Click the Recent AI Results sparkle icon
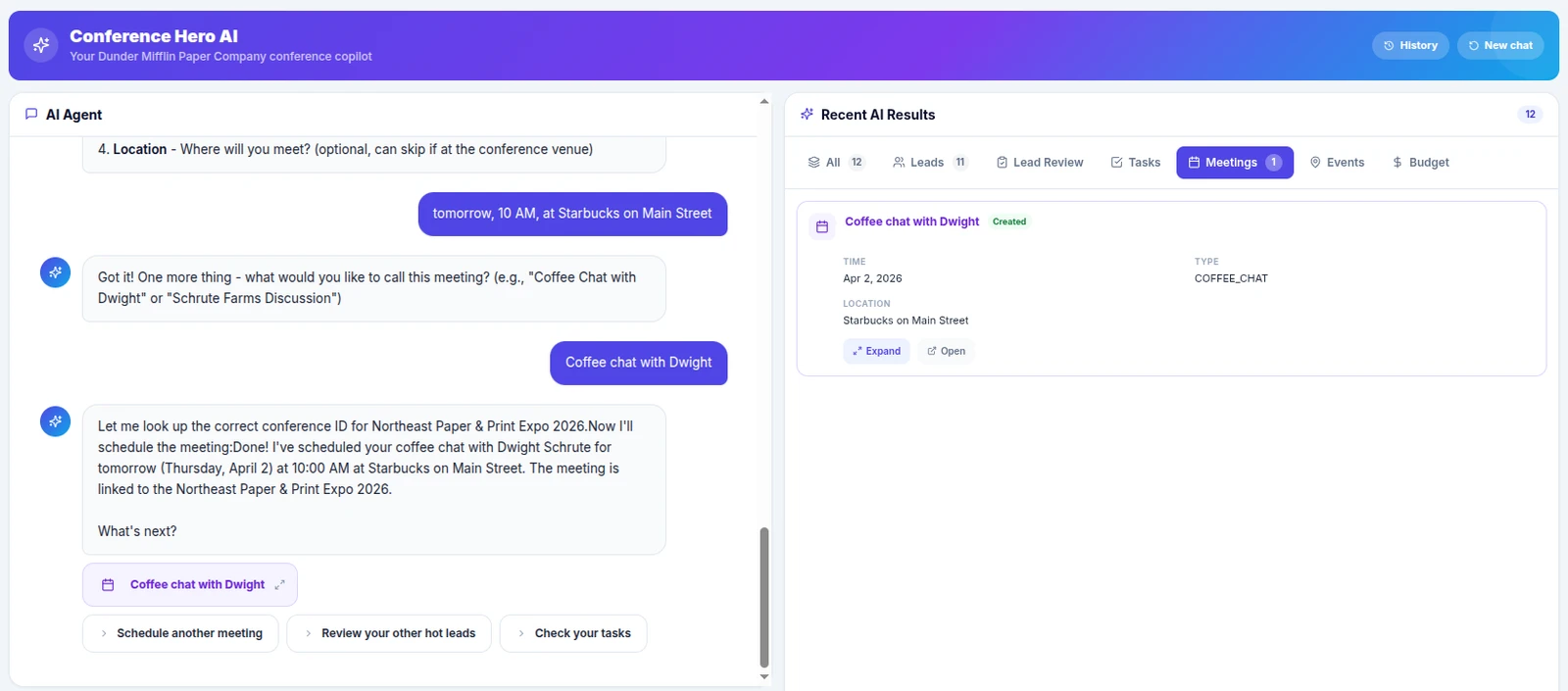The image size is (1568, 691). [807, 115]
